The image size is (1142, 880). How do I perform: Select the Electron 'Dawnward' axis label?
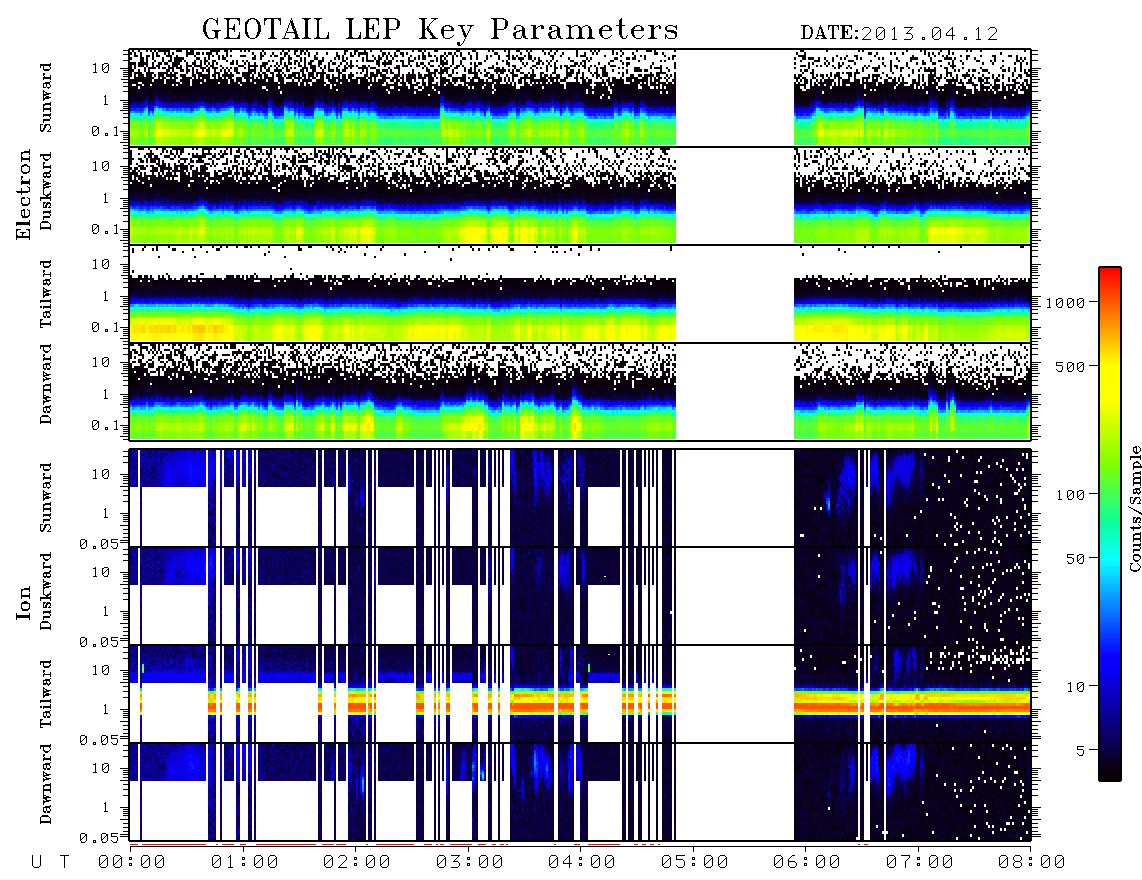click(46, 384)
